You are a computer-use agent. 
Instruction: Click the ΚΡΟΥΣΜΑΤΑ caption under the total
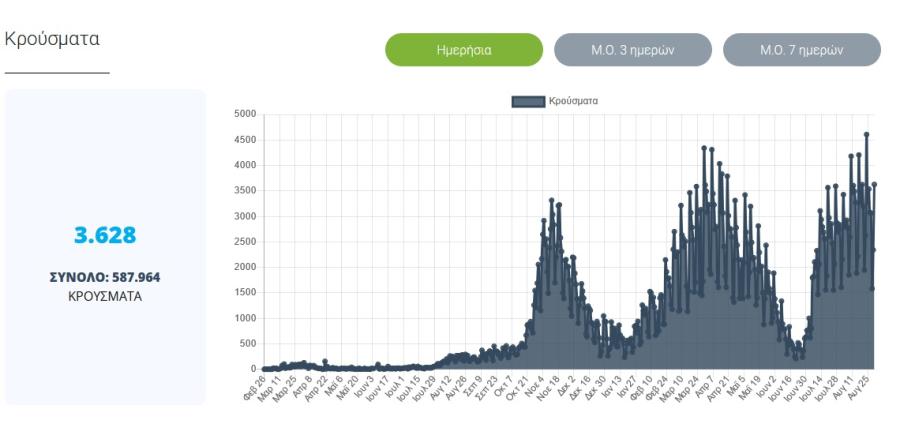coord(105,297)
